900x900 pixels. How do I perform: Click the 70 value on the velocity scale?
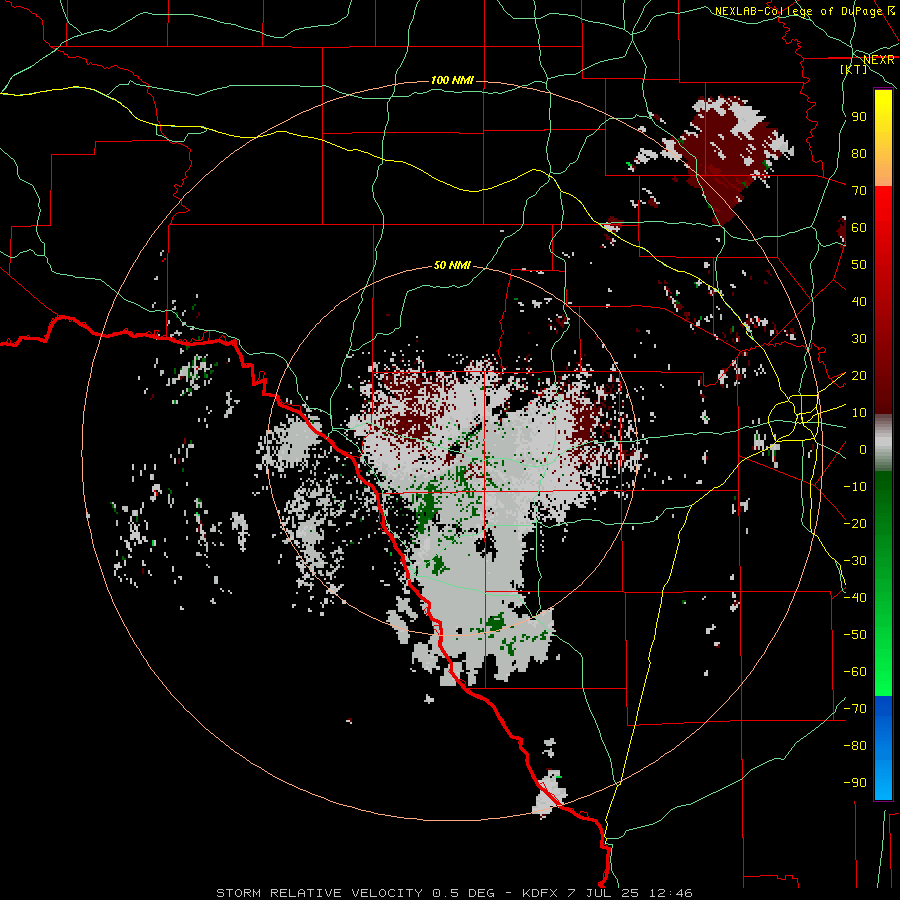point(859,191)
